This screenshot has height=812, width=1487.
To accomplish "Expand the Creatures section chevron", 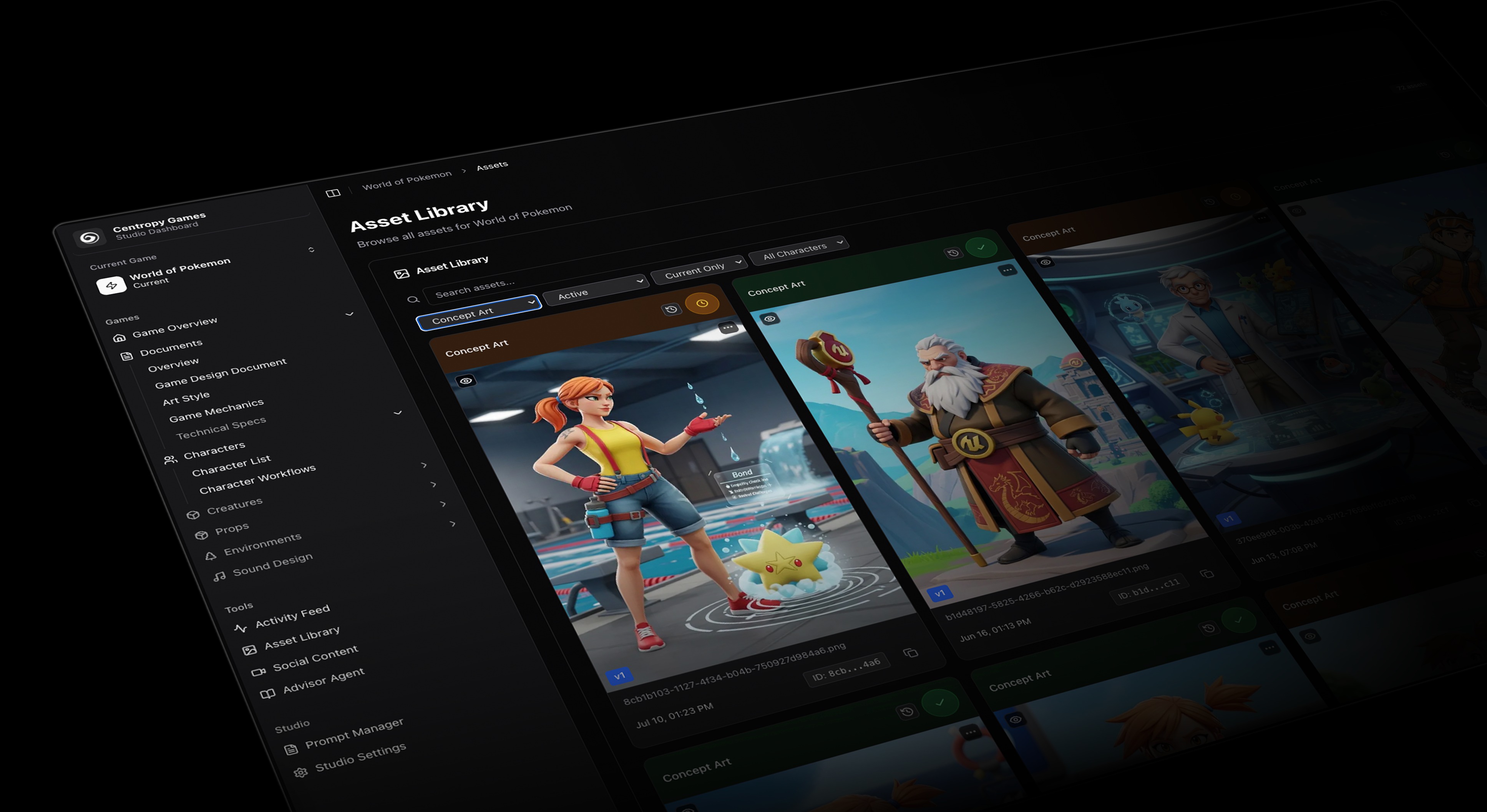I will [x=443, y=504].
